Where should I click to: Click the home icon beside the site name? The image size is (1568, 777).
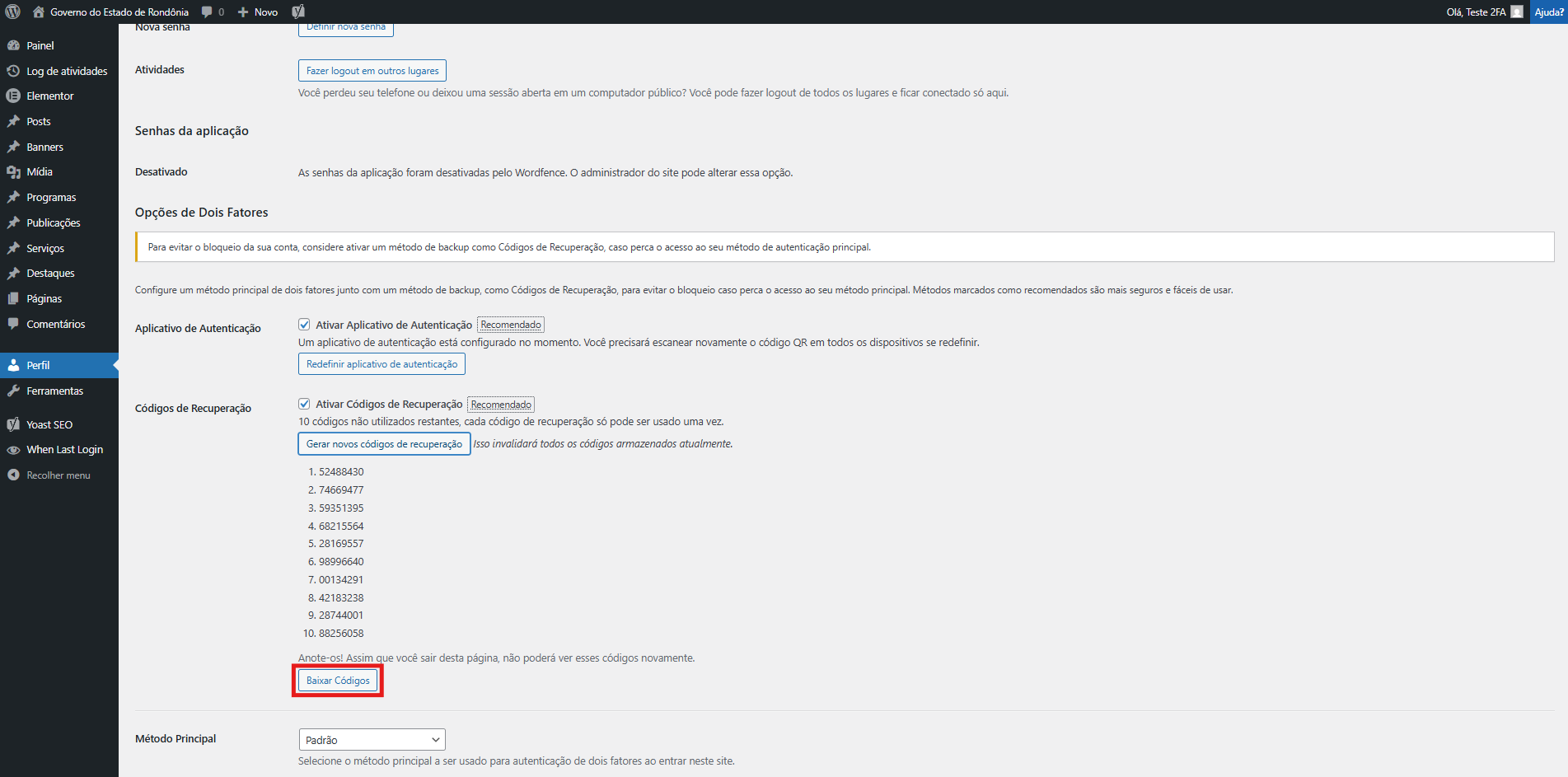point(39,12)
